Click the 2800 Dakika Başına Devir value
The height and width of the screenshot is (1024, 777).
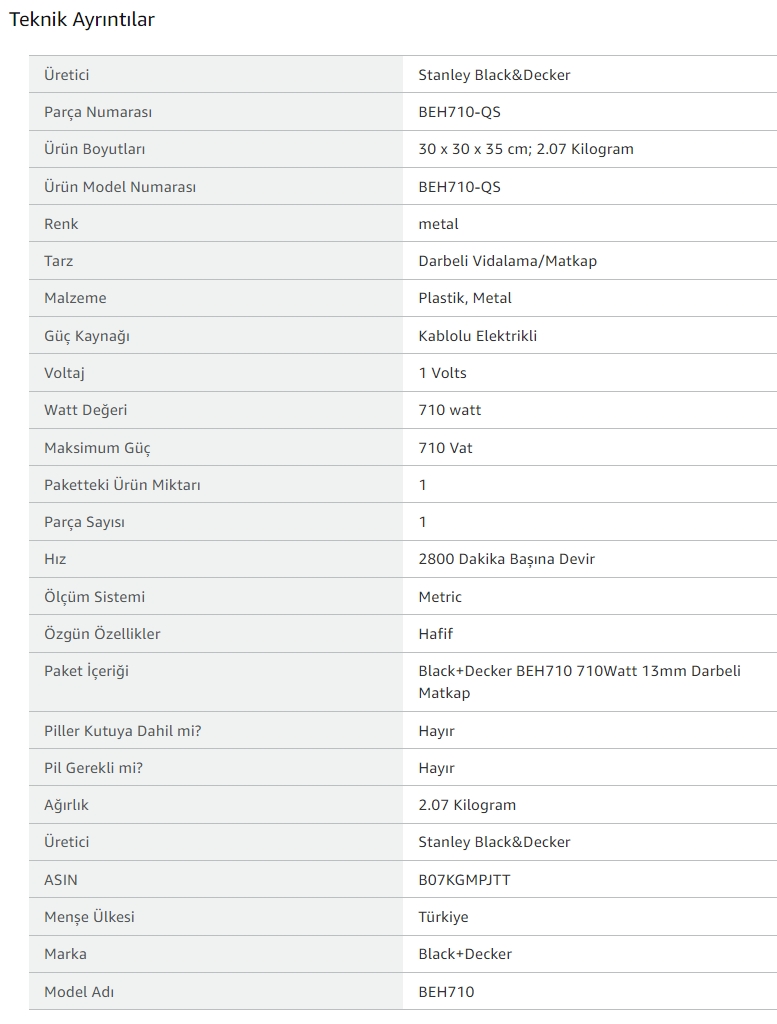point(506,559)
